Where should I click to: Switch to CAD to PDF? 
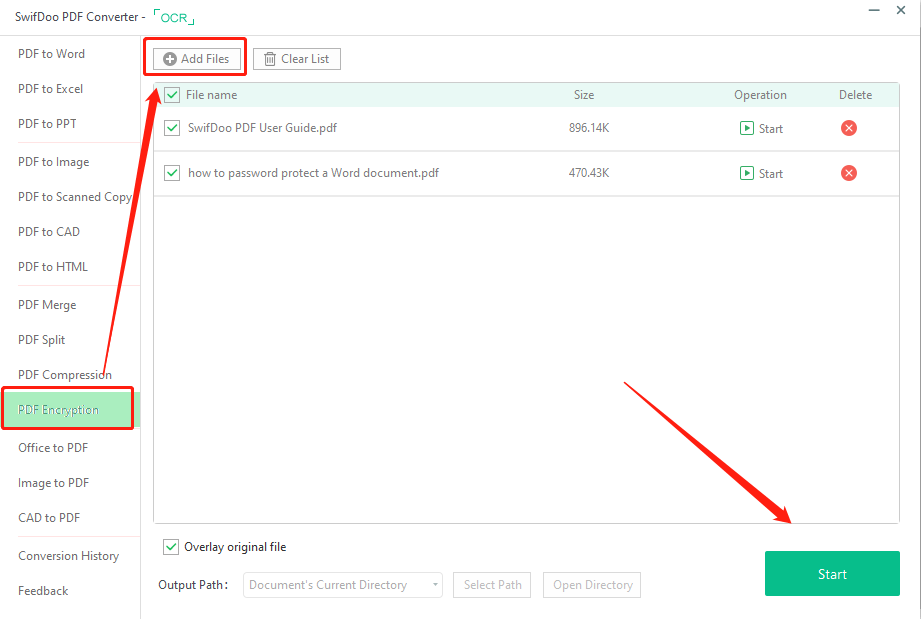pos(49,518)
